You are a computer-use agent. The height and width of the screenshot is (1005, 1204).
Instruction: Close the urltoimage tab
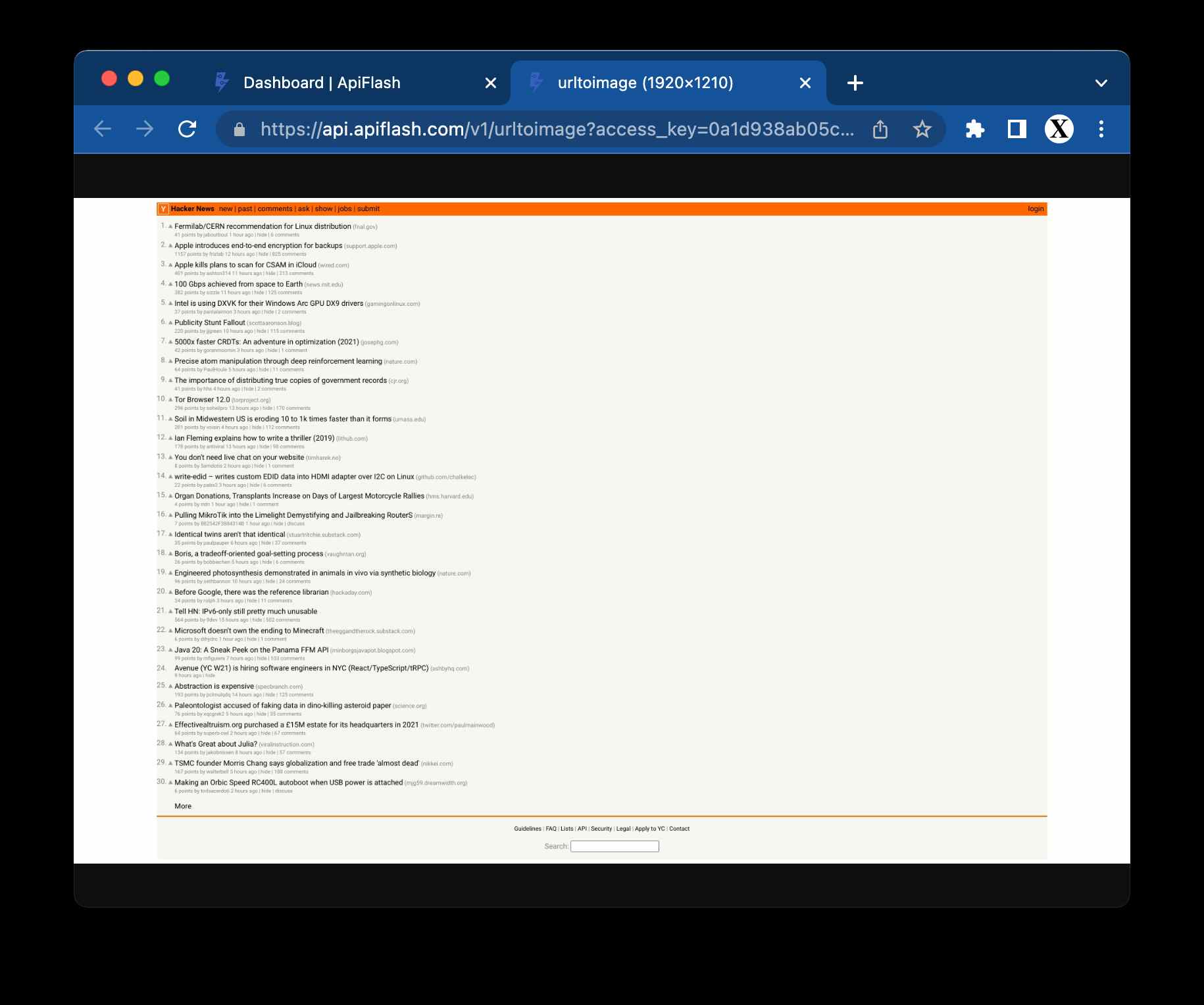coord(805,83)
